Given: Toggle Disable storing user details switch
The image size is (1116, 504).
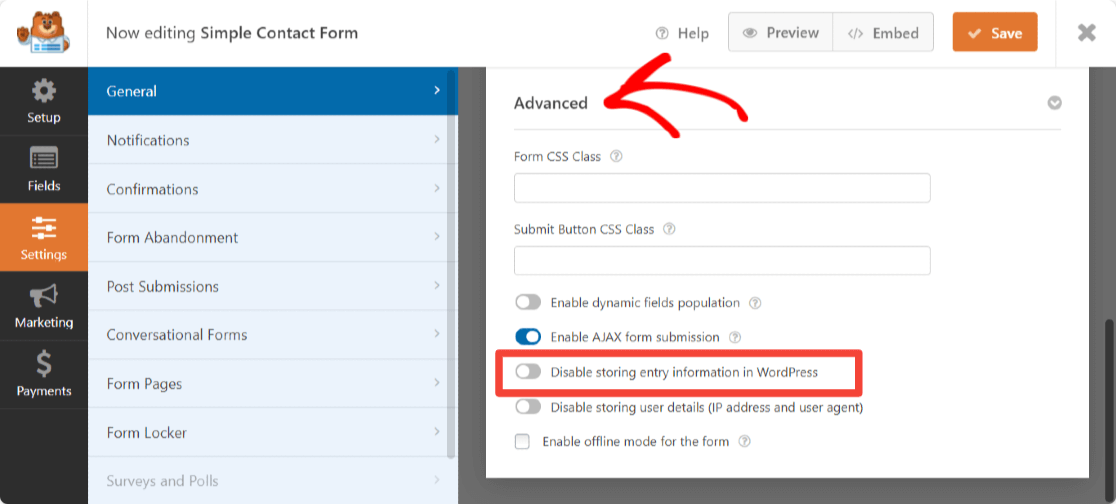Looking at the screenshot, I should click(x=528, y=407).
